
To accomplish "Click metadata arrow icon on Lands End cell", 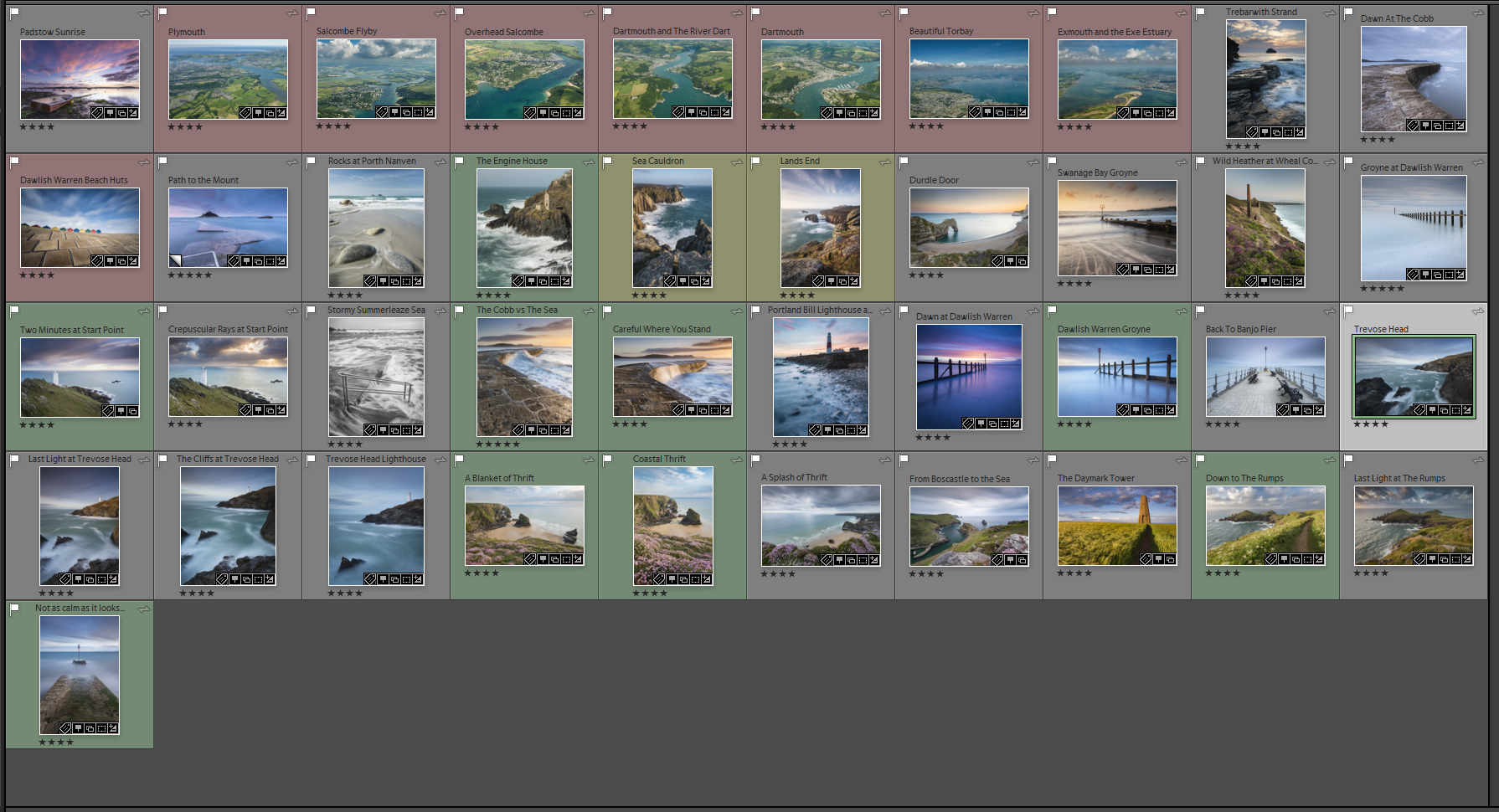I will click(884, 162).
